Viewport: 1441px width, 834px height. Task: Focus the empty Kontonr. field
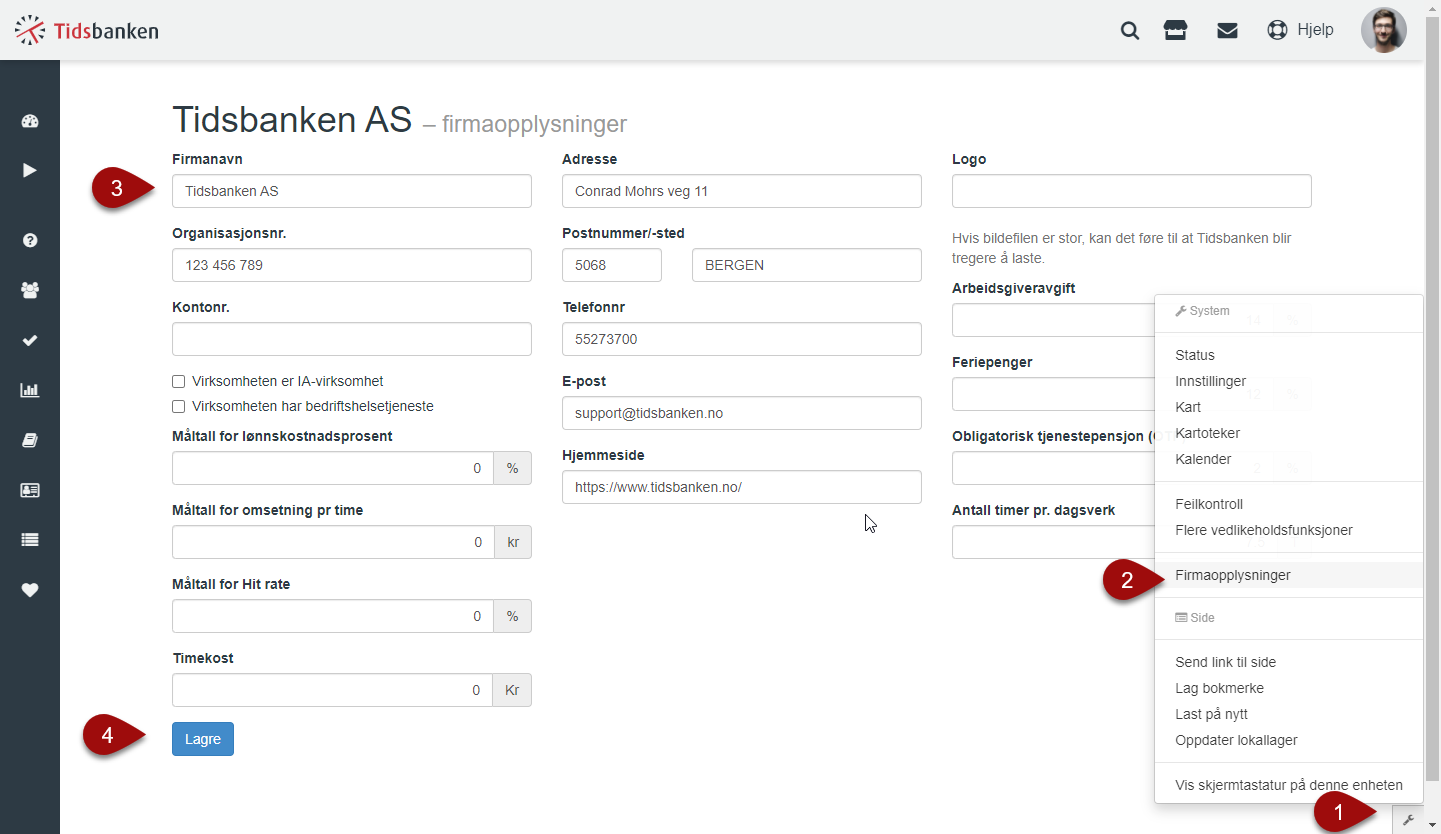pos(352,339)
